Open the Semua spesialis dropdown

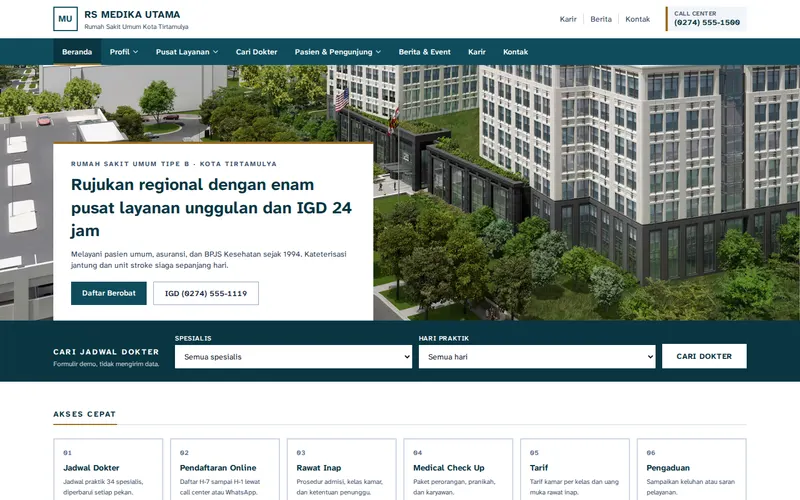[293, 357]
